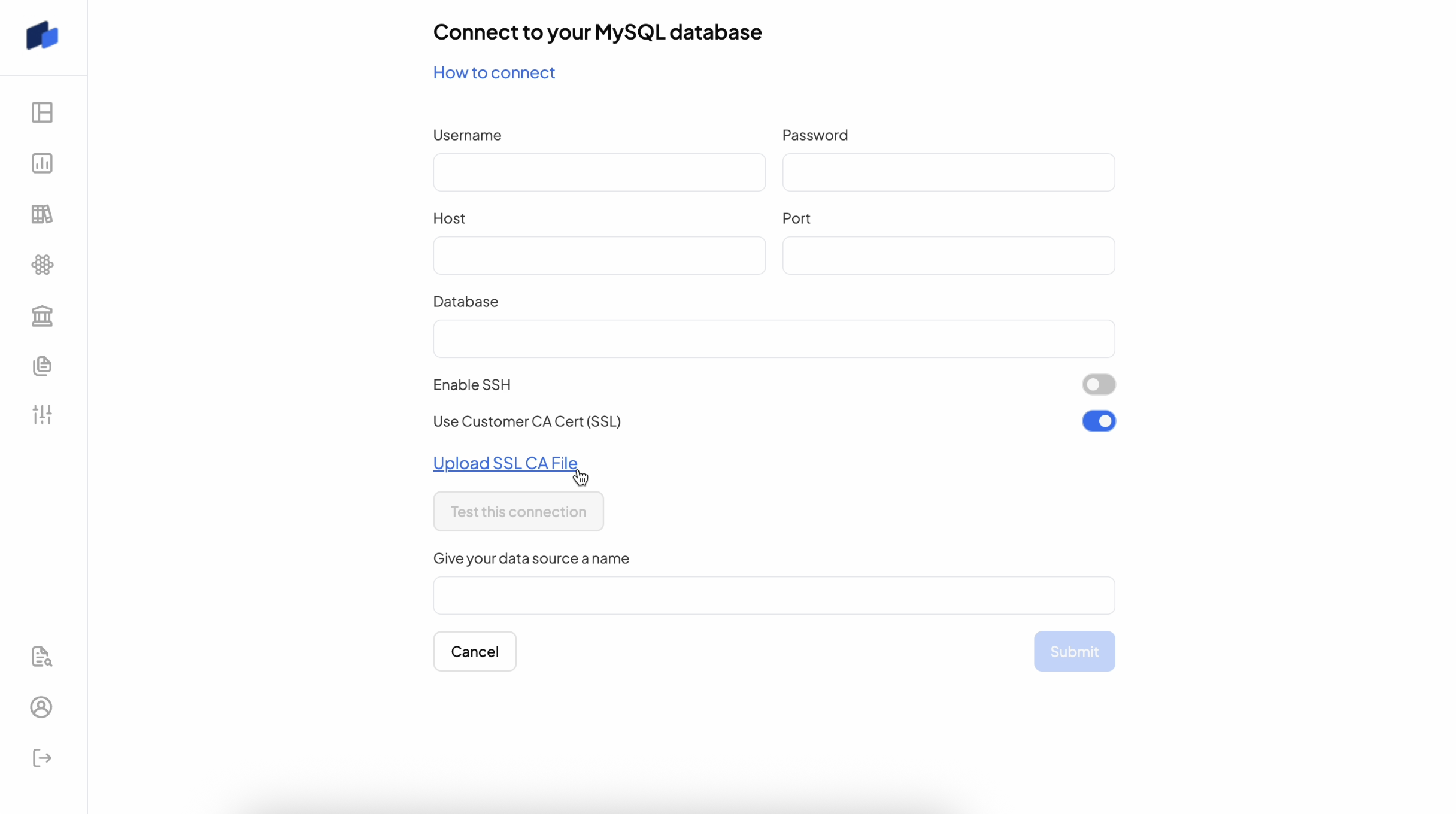Click the logout arrow sidebar icon
The height and width of the screenshot is (814, 1456).
point(42,758)
